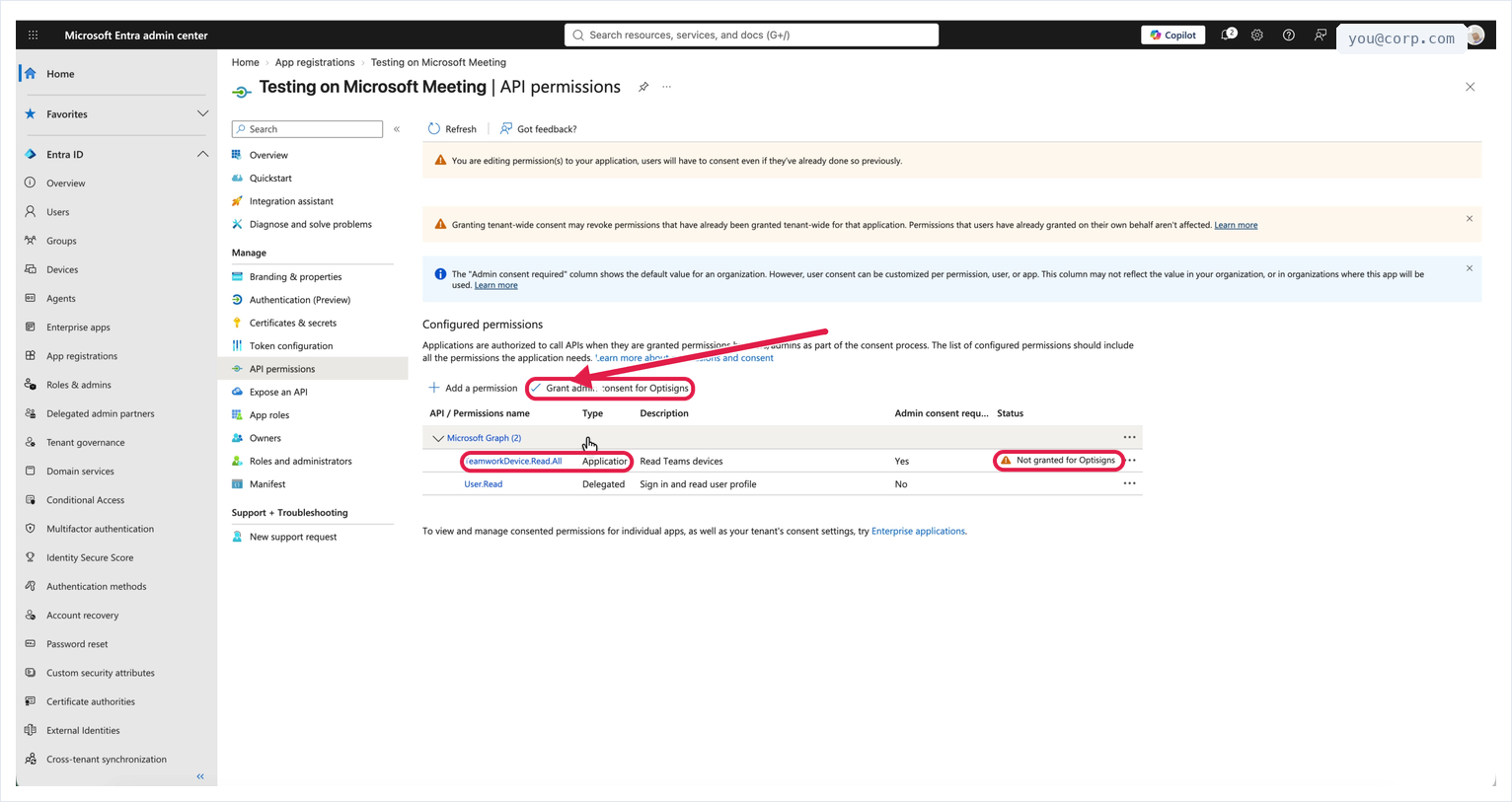Open Expose an API
Image resolution: width=1512 pixels, height=802 pixels.
[278, 392]
